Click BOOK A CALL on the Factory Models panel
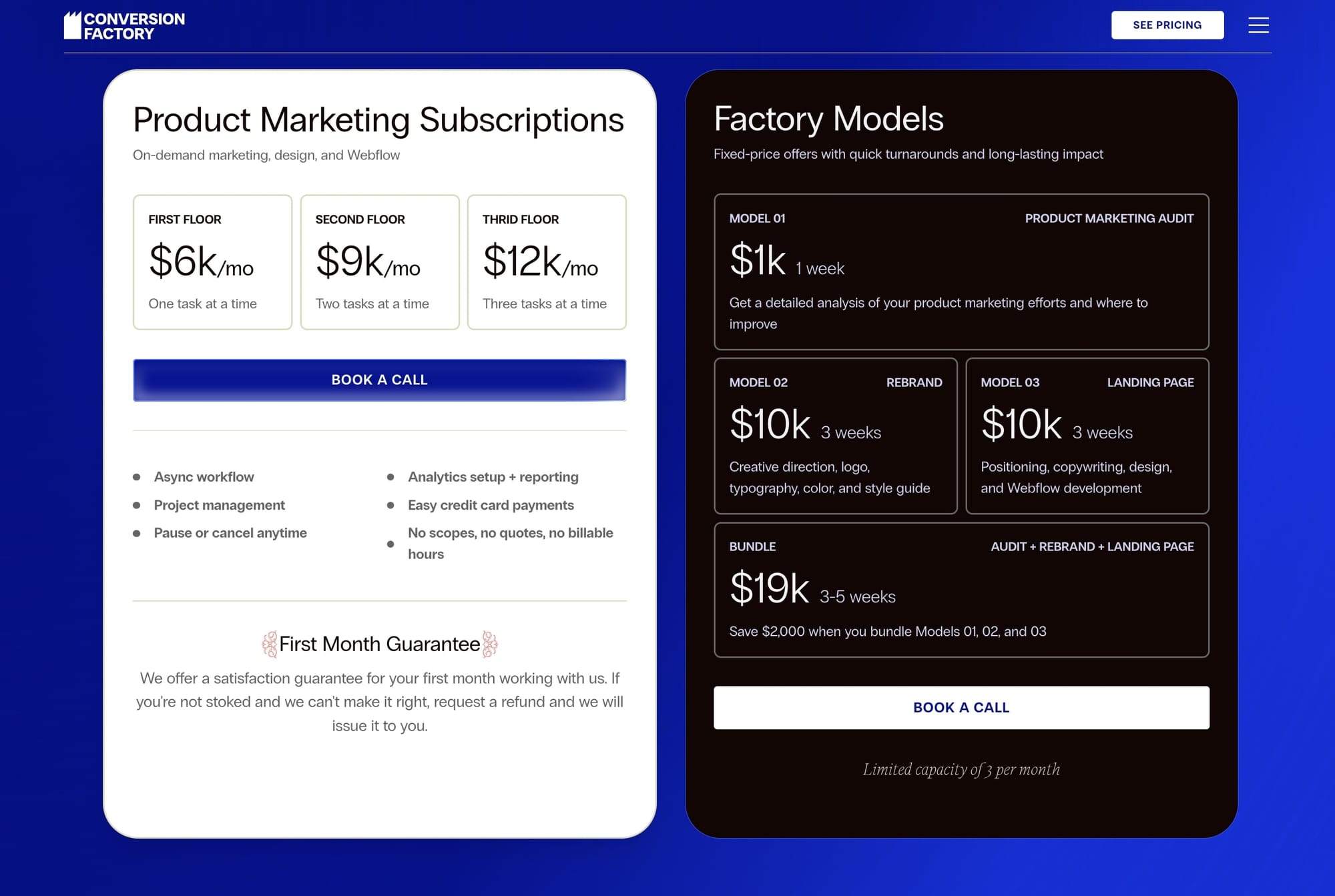 [961, 707]
